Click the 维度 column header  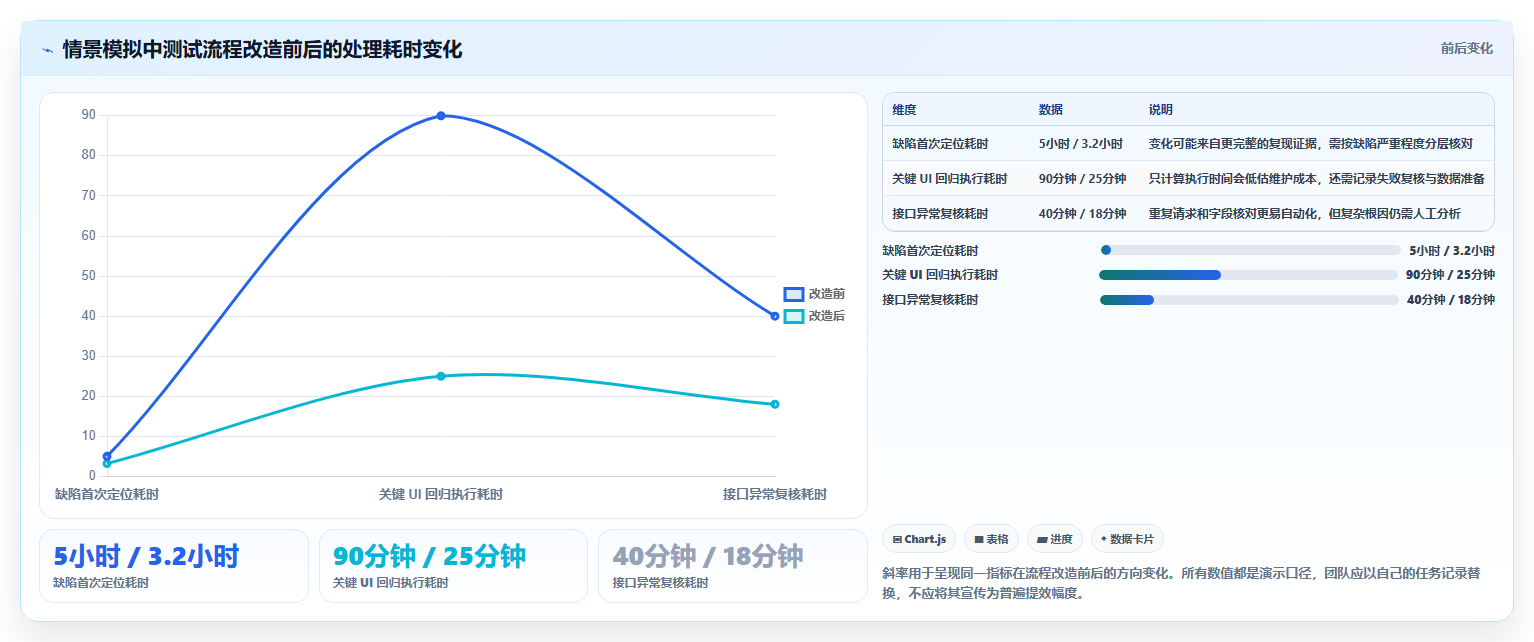point(904,110)
